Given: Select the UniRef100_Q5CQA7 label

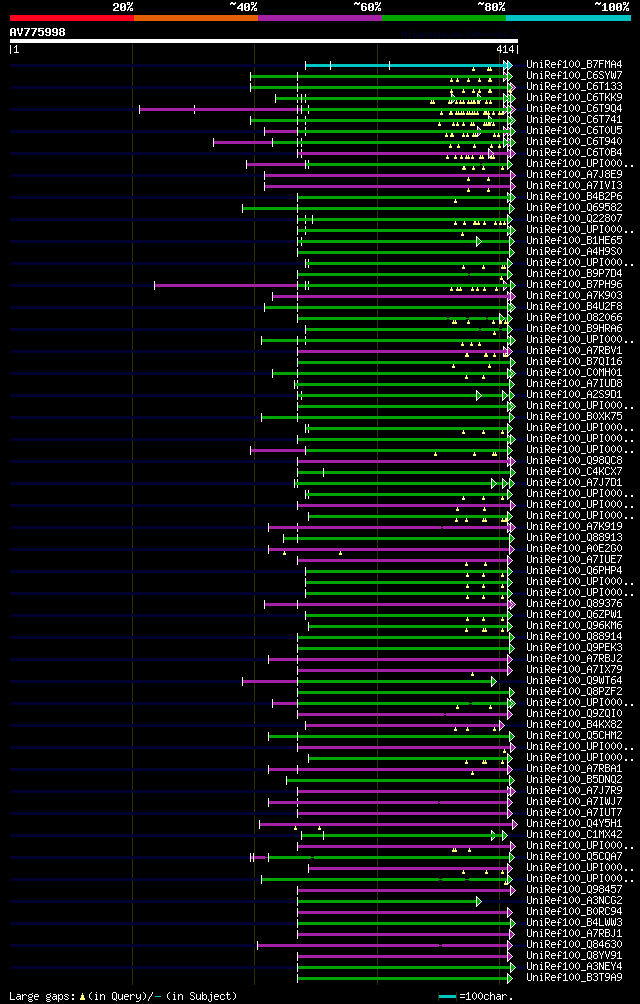Looking at the screenshot, I should coord(573,856).
